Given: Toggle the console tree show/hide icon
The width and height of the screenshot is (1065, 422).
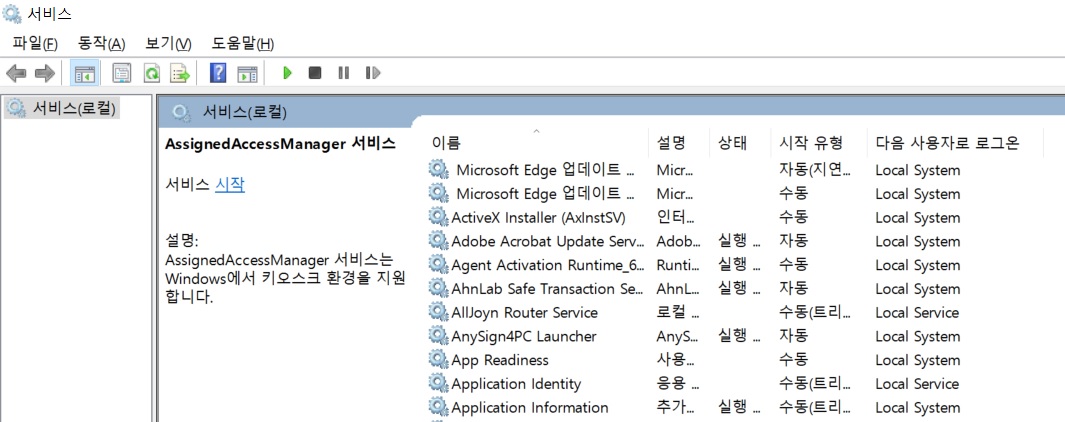Looking at the screenshot, I should click(85, 73).
